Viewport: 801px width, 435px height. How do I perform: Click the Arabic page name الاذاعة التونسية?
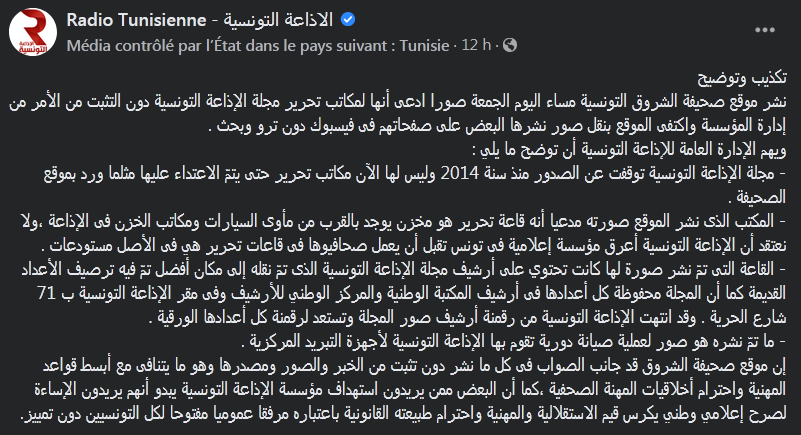tap(278, 20)
